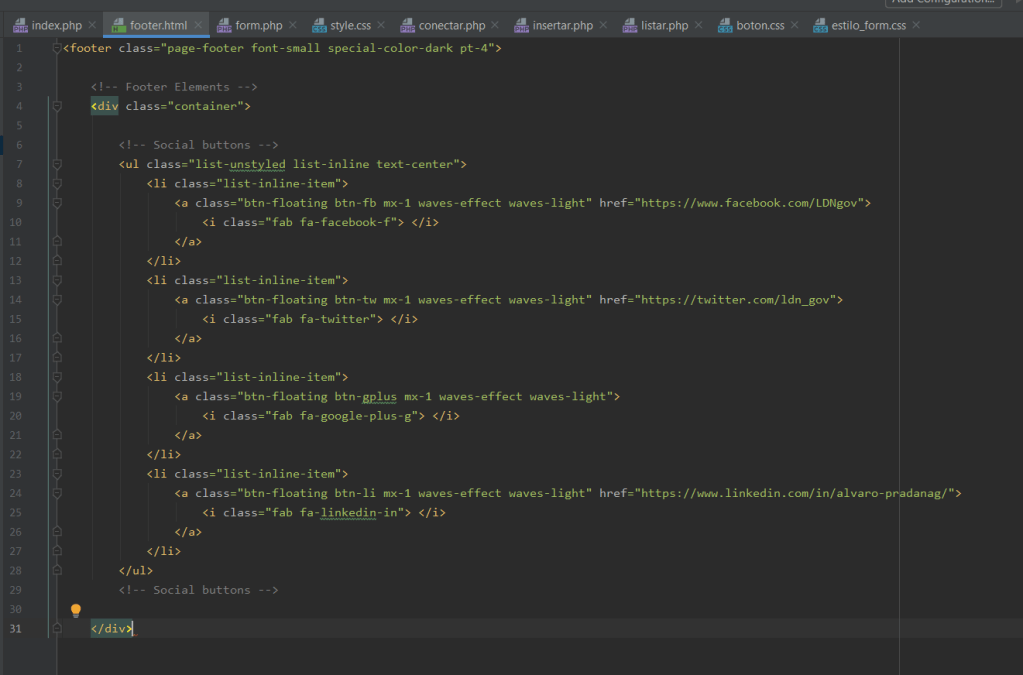The image size is (1023, 675).
Task: Collapse the Twitter anchor fold on line 14
Action: [x=57, y=300]
